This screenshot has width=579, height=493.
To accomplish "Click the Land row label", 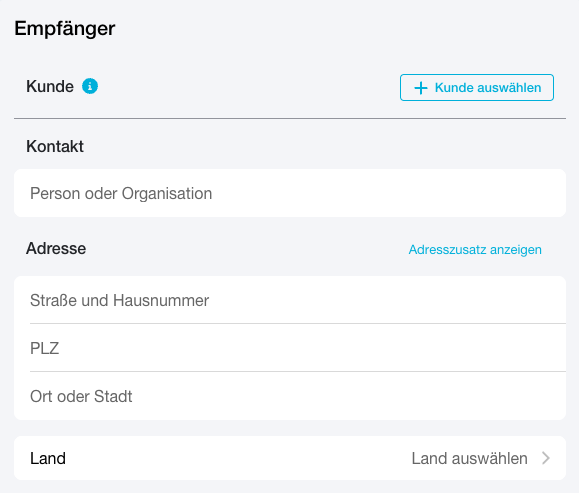I will coord(48,458).
